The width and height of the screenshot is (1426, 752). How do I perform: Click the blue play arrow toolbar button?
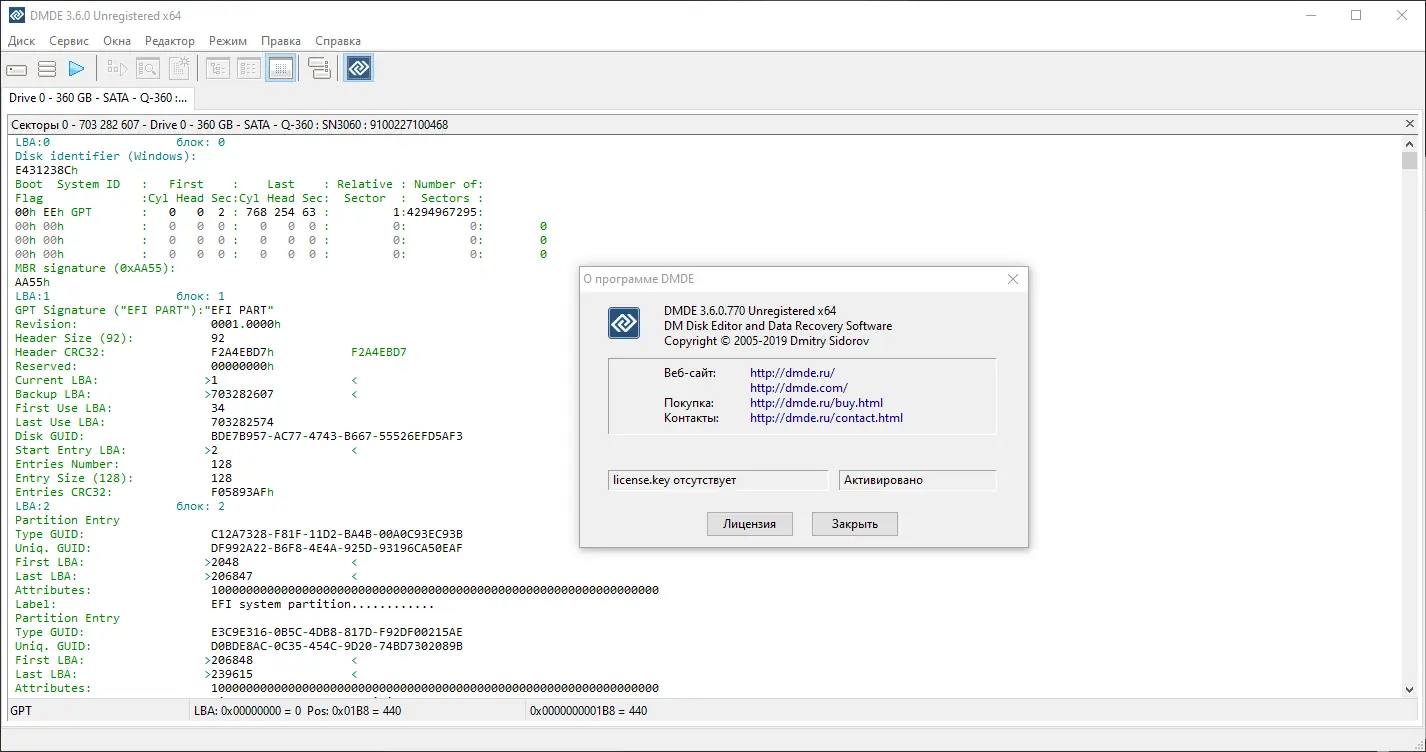76,69
